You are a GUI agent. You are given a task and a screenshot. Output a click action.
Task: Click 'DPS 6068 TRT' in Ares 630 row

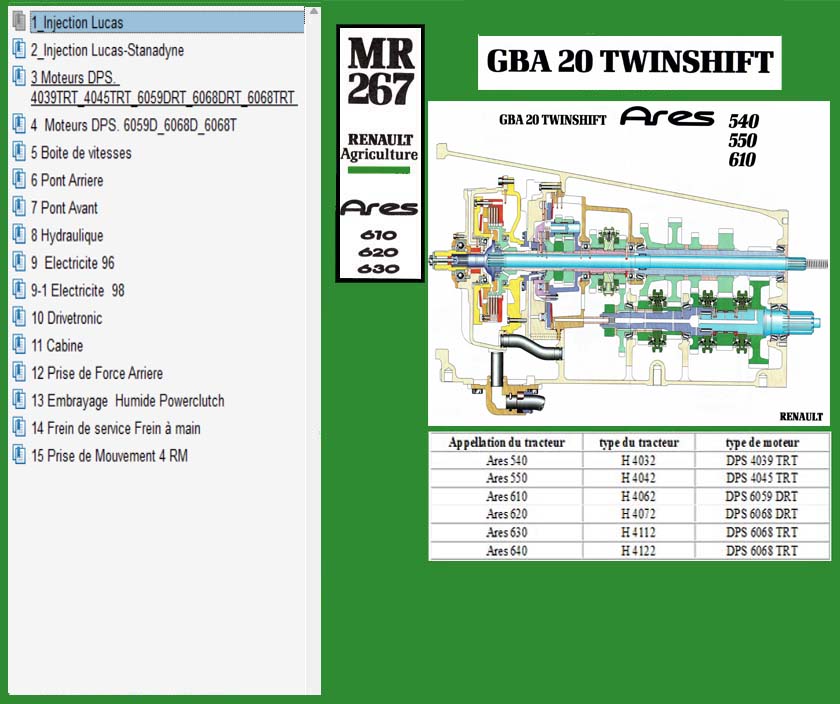tap(762, 533)
